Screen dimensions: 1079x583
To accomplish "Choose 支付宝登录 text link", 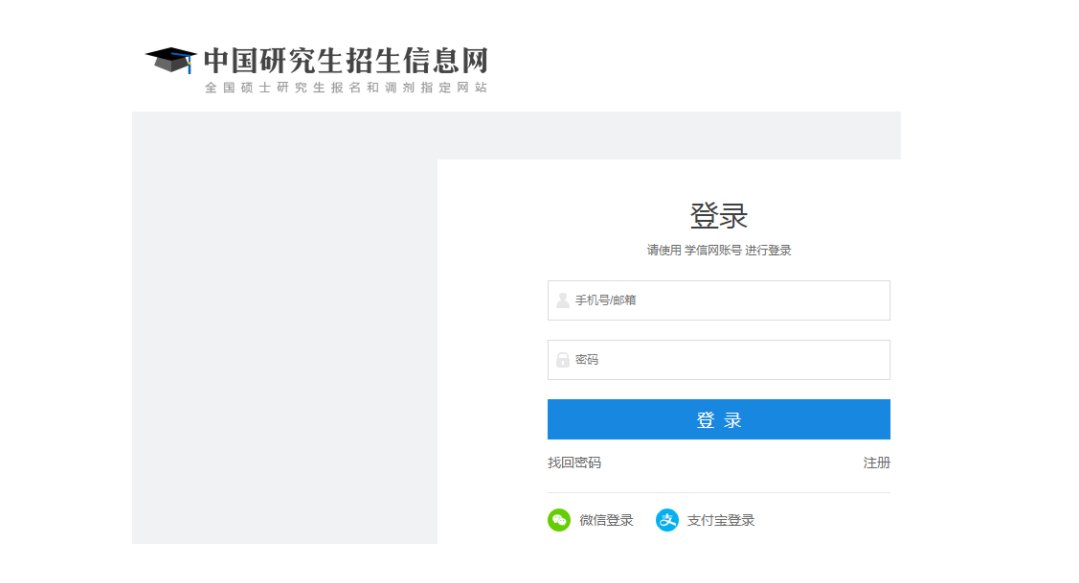I will 720,520.
